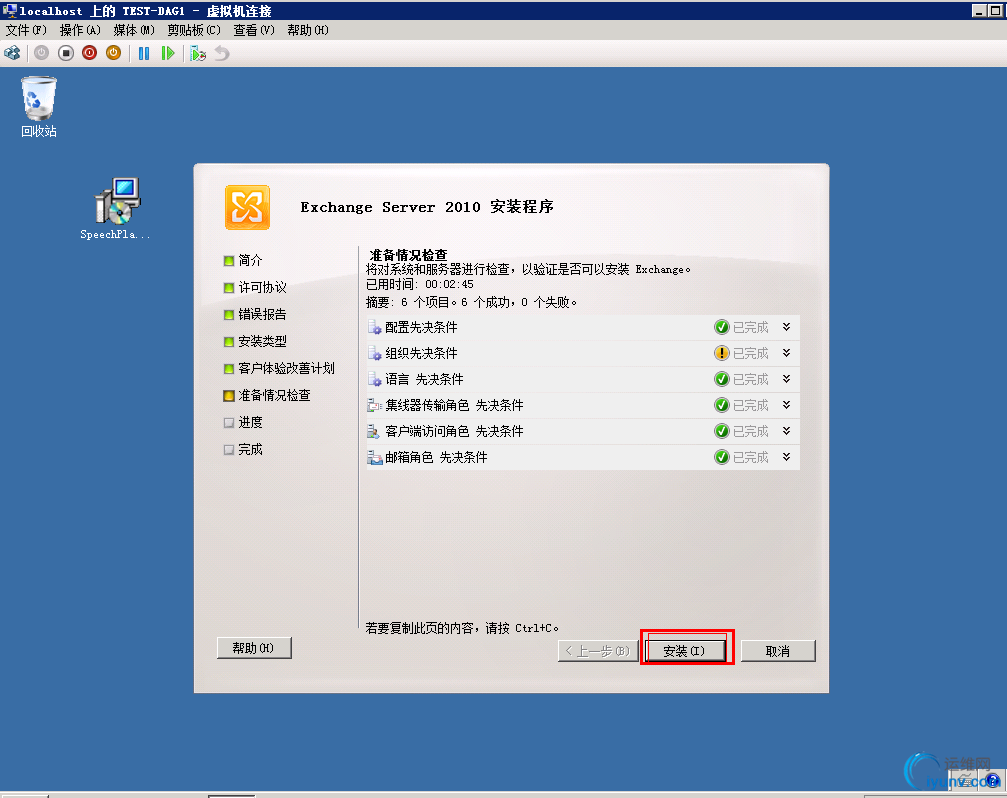Expand details of 配置先决条件
1007x798 pixels.
(787, 327)
